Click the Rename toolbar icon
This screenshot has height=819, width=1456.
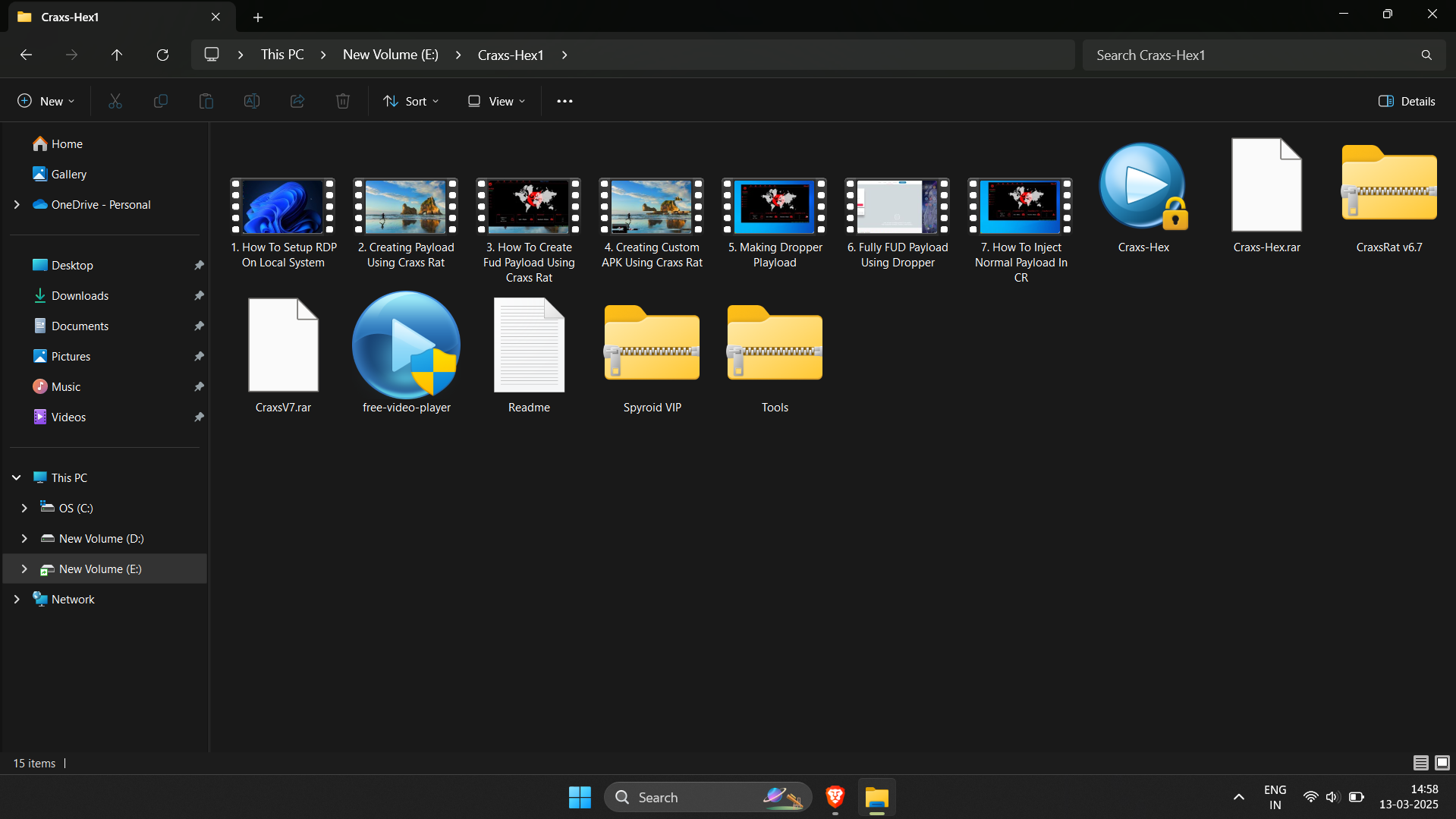pos(252,101)
